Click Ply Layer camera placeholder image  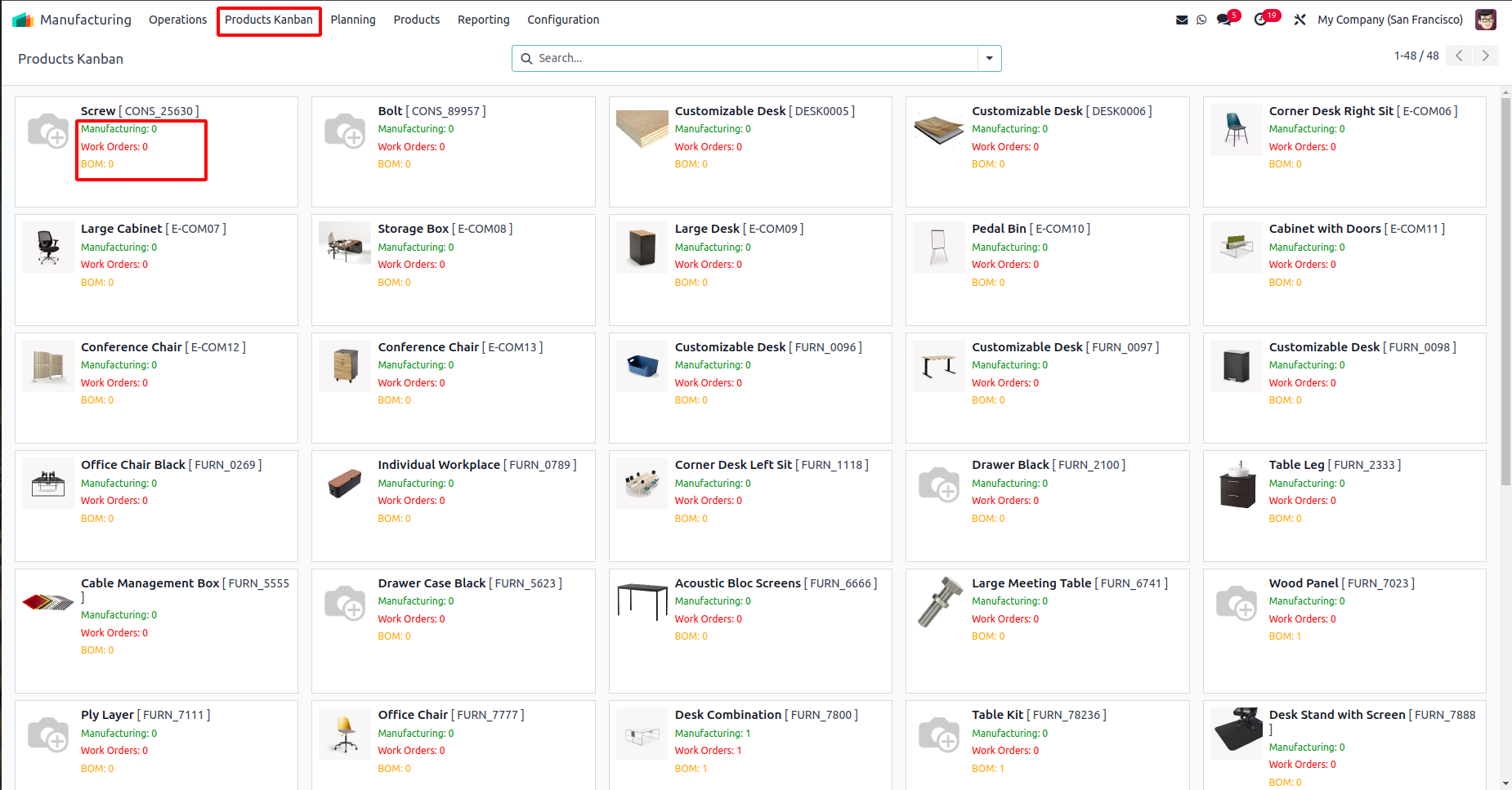48,734
